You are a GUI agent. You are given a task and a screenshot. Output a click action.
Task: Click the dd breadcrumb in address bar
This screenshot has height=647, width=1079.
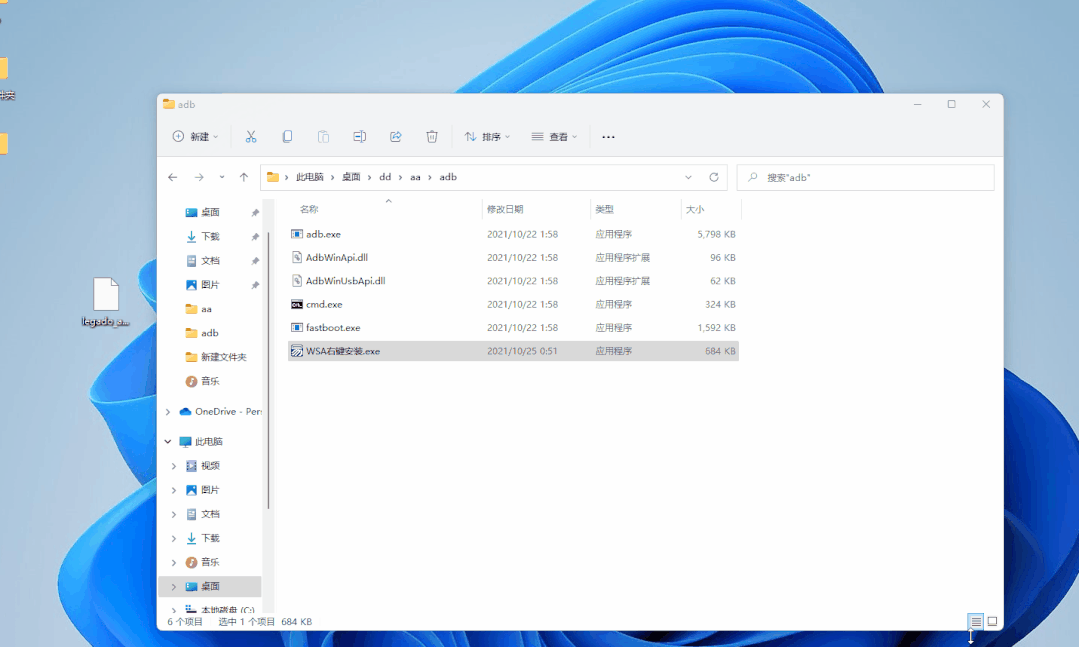click(x=385, y=177)
